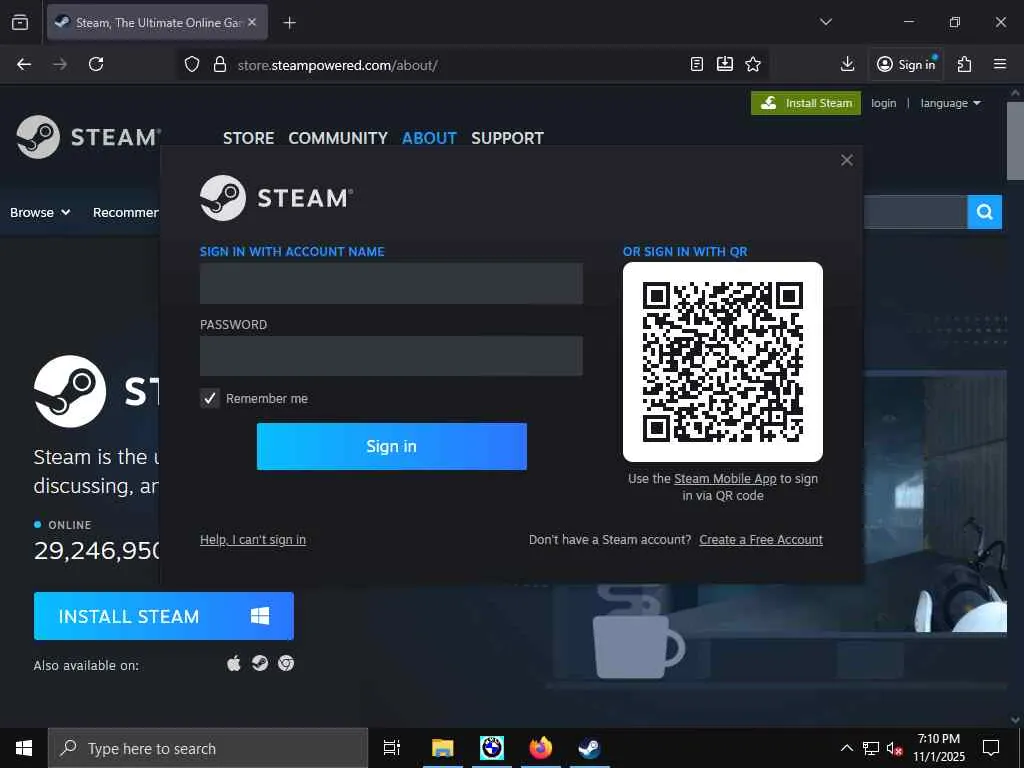Open Task View on the taskbar
This screenshot has width=1024, height=768.
pos(392,748)
